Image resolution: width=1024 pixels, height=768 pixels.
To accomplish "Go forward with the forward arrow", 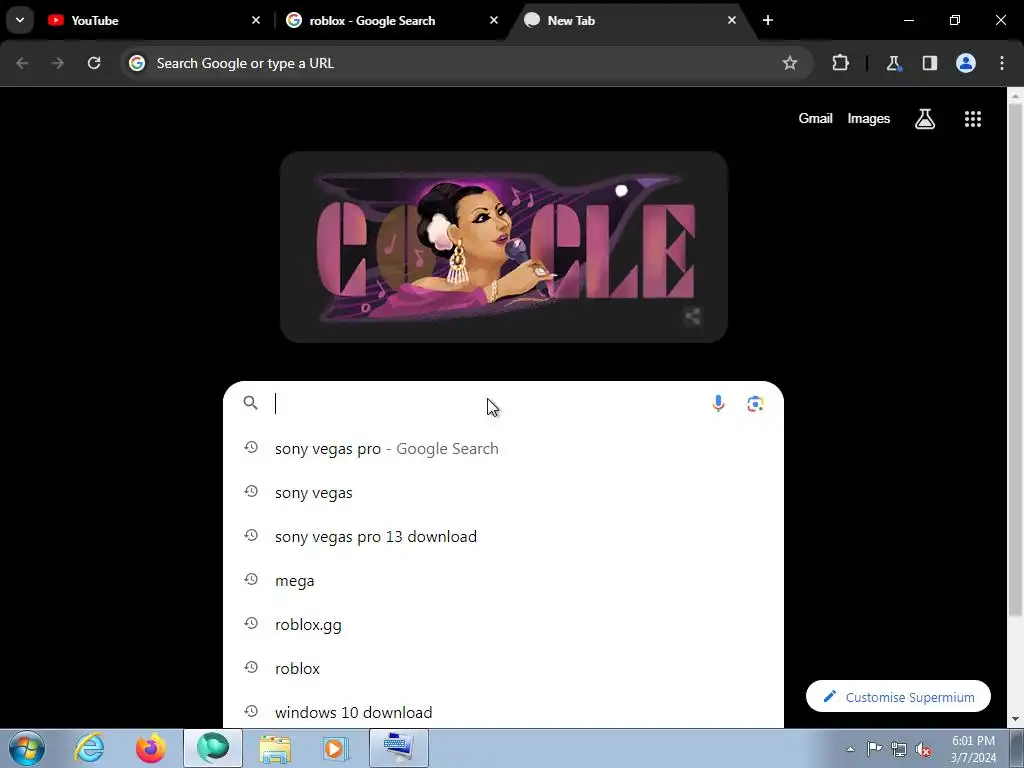I will 58,63.
